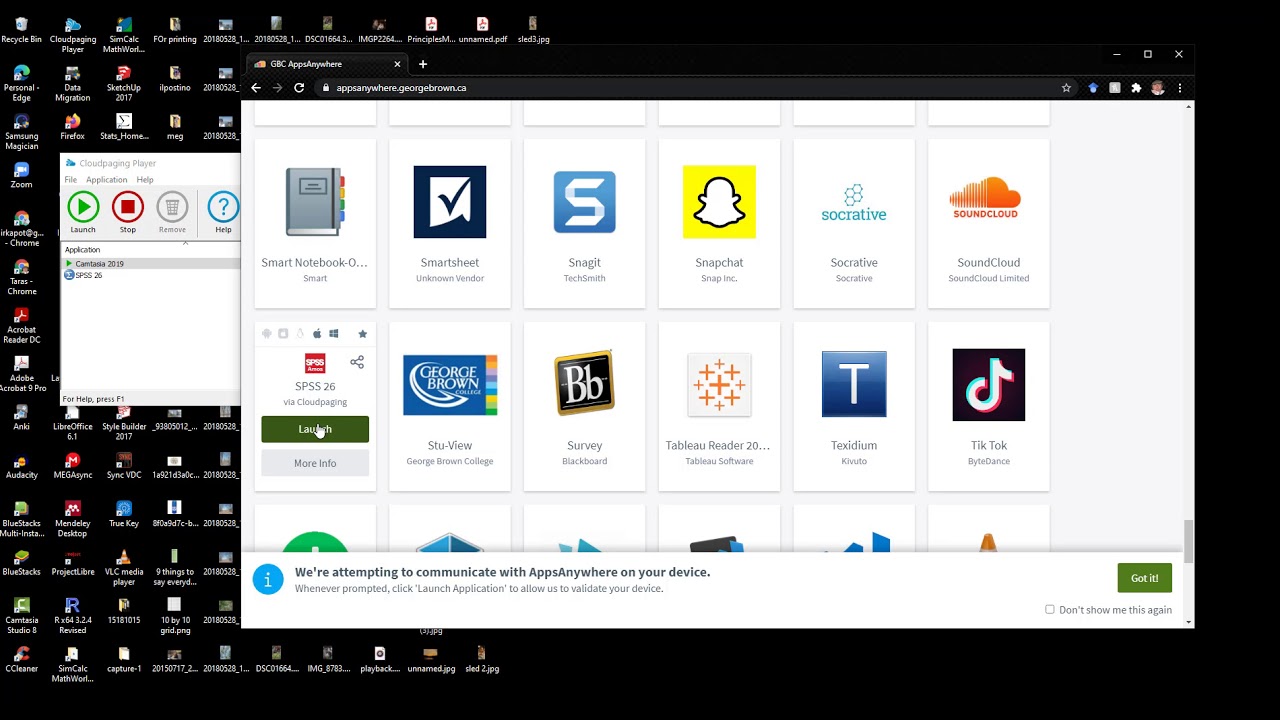Click the browser back arrow
Viewport: 1280px width, 720px height.
click(256, 88)
